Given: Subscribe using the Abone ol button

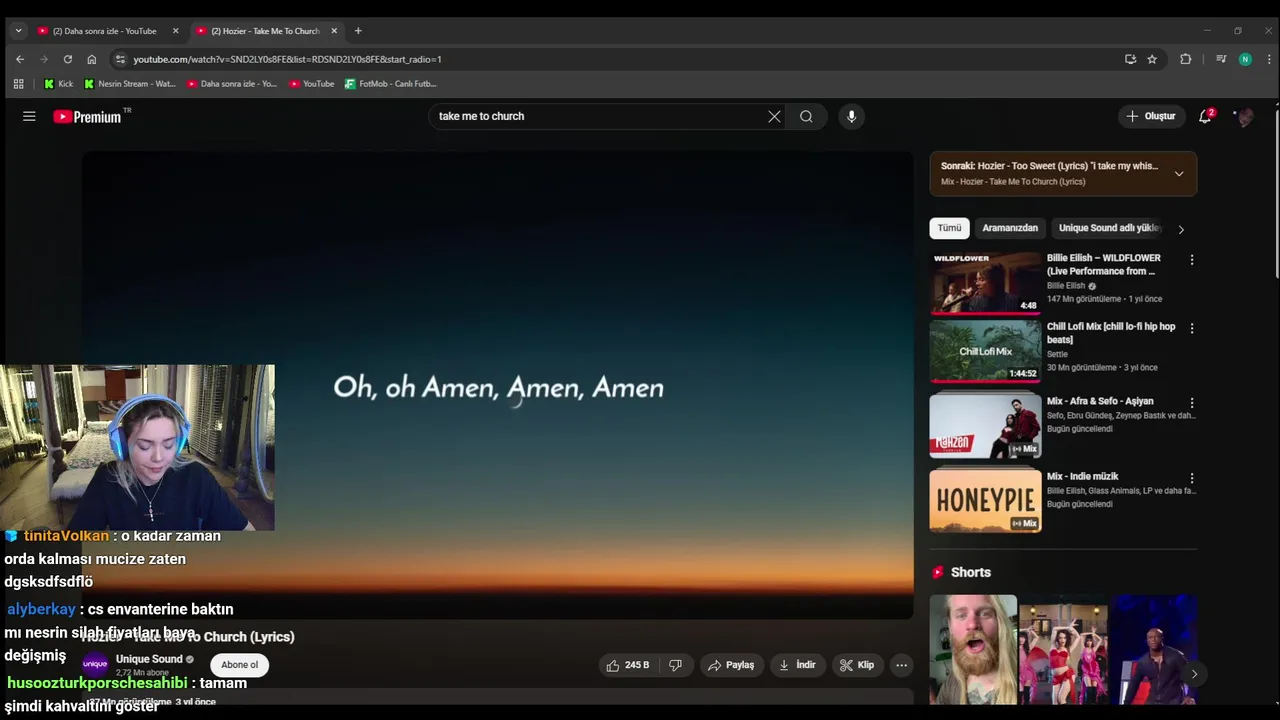Looking at the screenshot, I should point(239,665).
